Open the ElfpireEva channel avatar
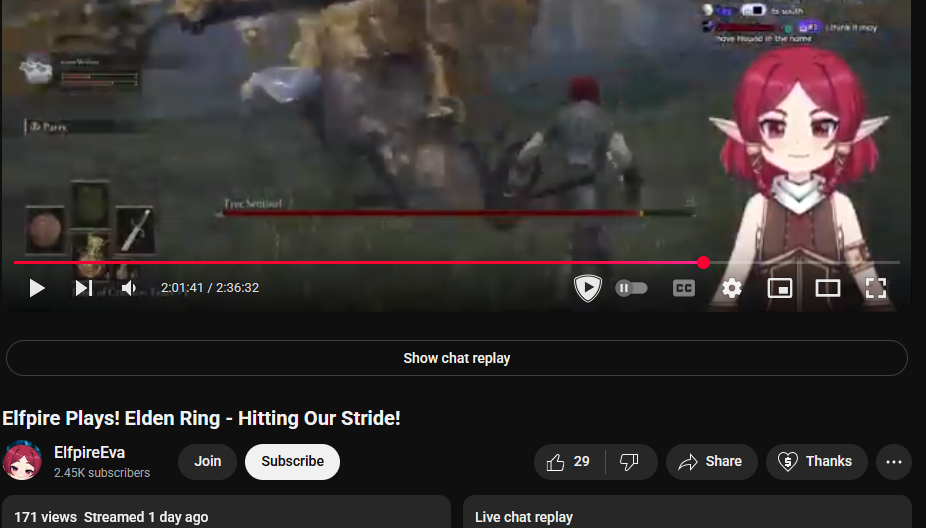The width and height of the screenshot is (926, 528). click(22, 461)
